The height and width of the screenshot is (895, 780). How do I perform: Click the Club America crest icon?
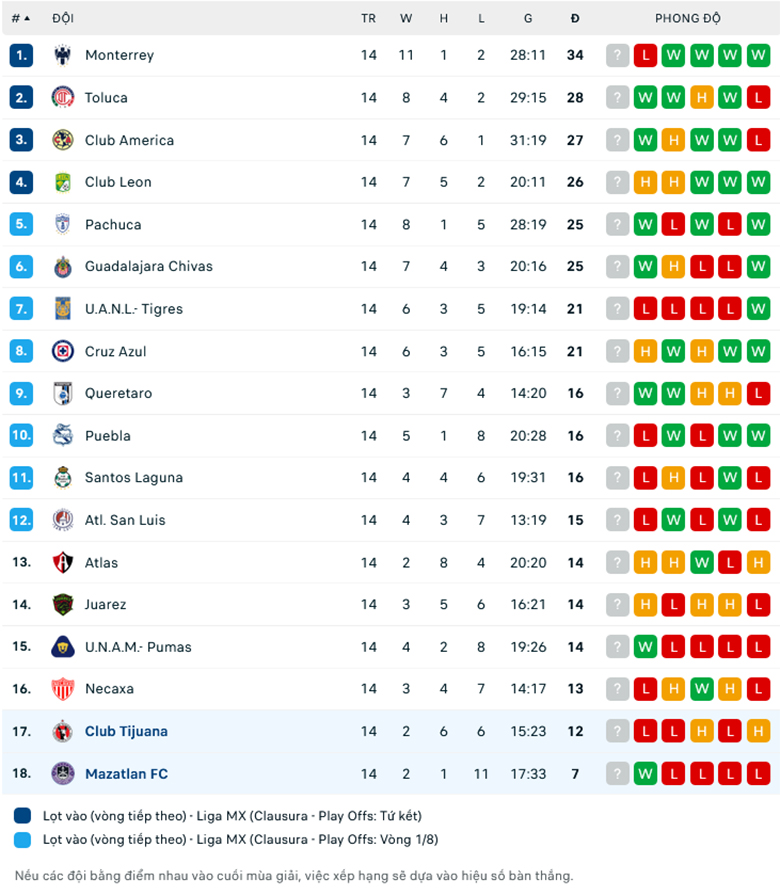click(63, 140)
